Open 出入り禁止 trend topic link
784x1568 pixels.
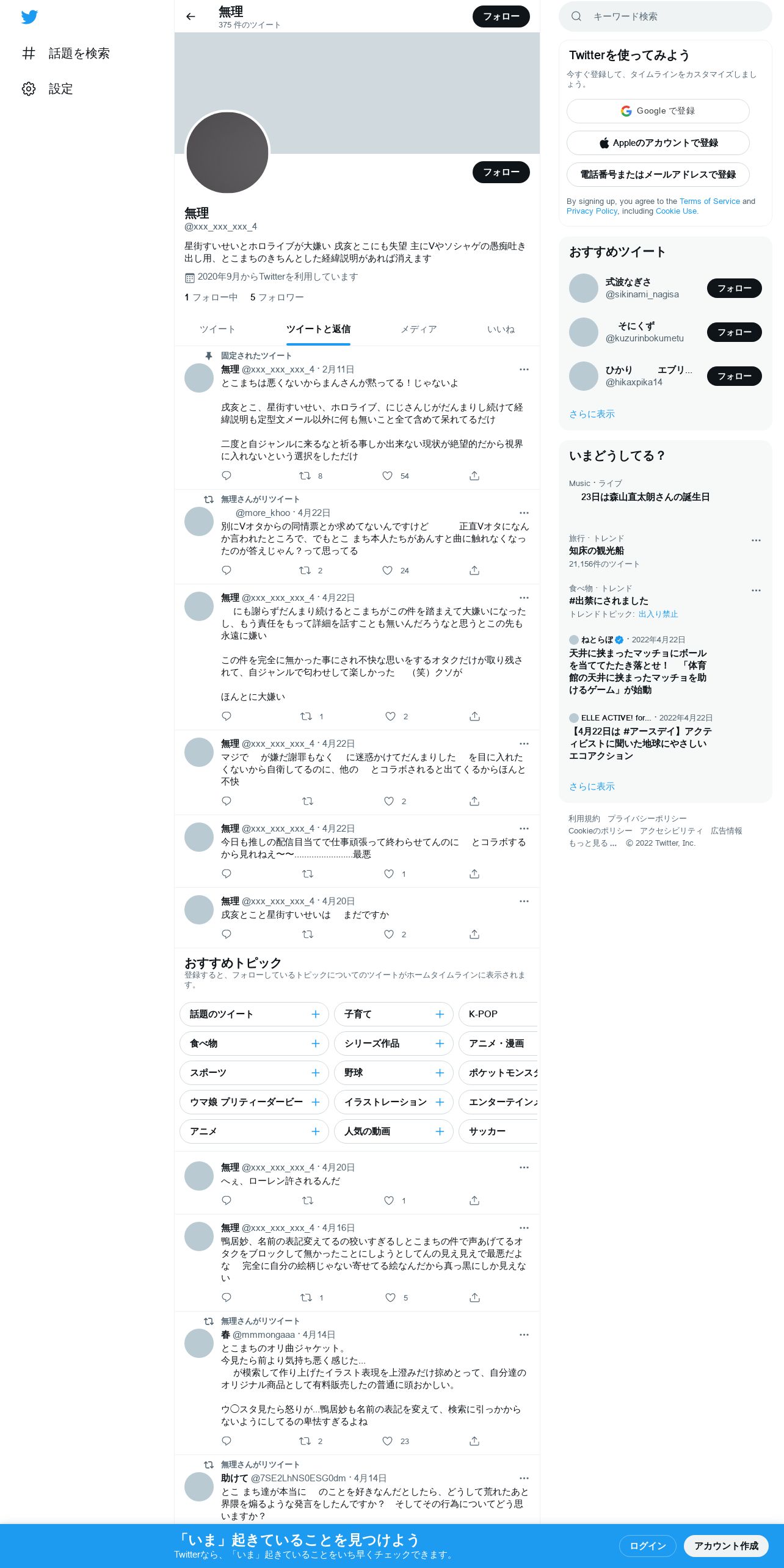tap(658, 614)
